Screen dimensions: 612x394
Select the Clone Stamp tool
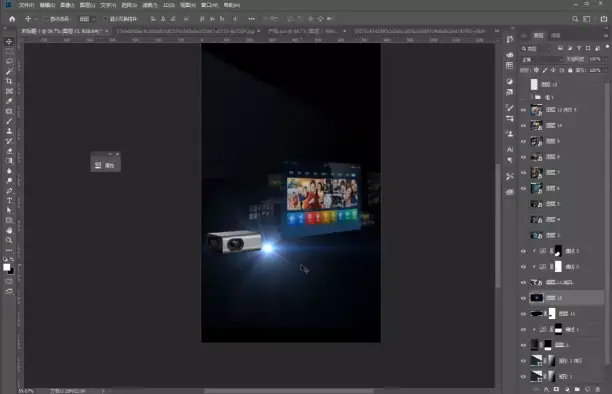(9, 131)
